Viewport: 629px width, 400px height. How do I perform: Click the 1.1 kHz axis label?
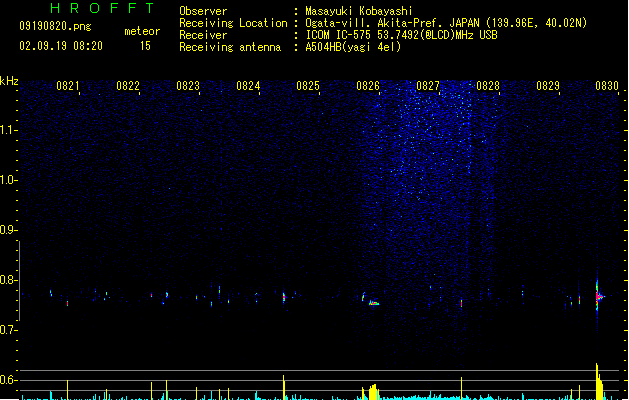tap(8, 130)
